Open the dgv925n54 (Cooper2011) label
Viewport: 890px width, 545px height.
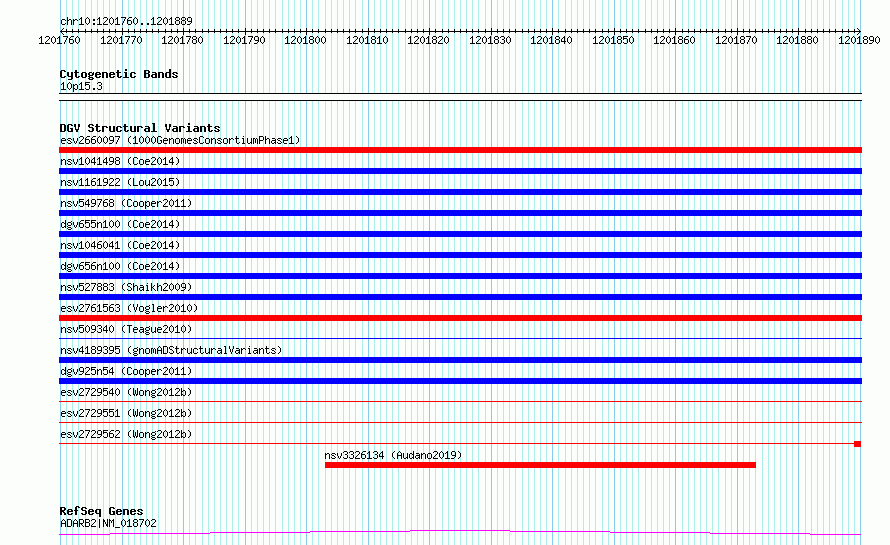tap(126, 371)
